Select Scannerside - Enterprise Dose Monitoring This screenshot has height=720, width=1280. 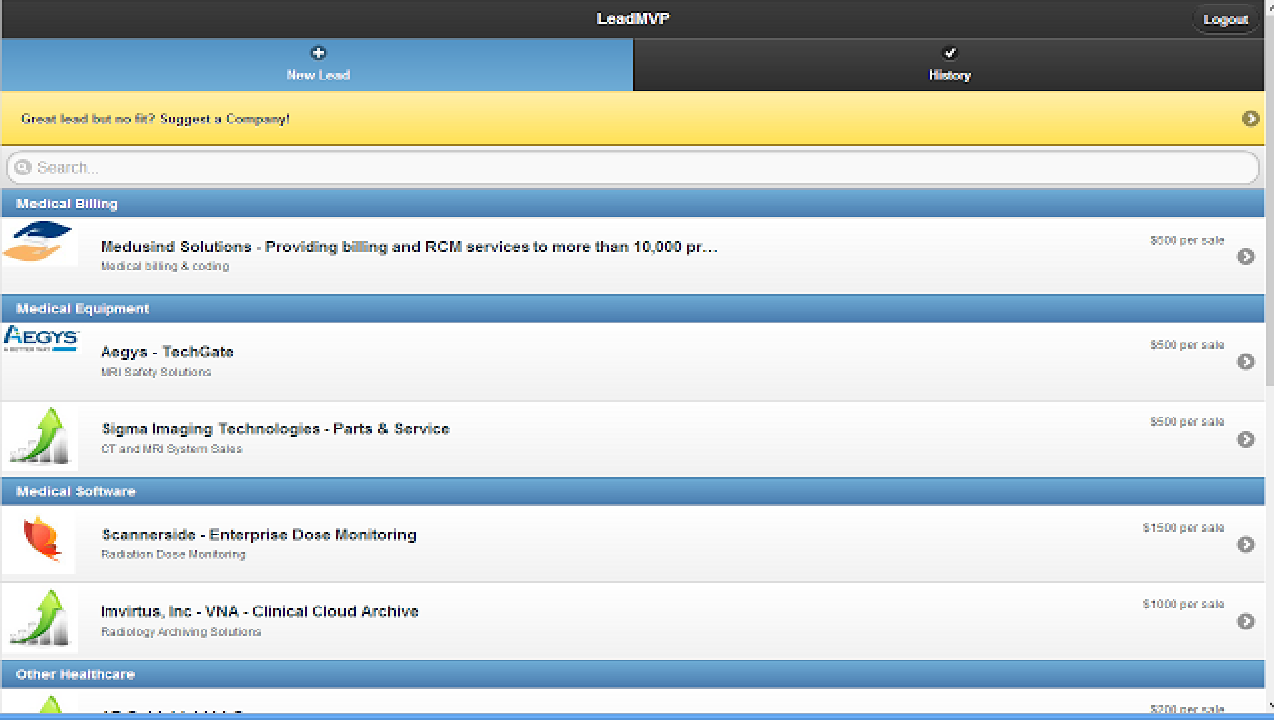(633, 545)
